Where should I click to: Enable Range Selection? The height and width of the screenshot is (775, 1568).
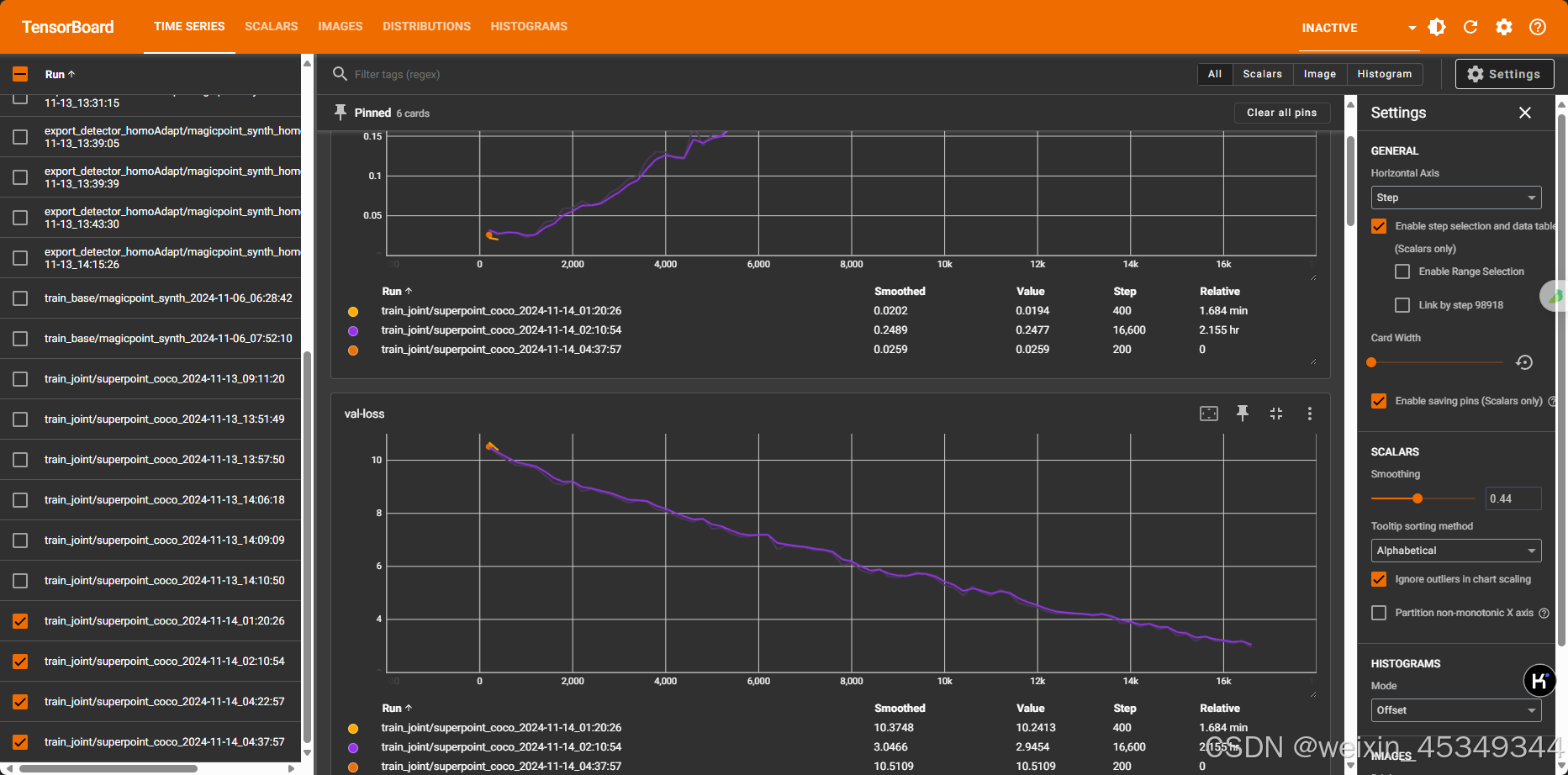click(x=1402, y=271)
